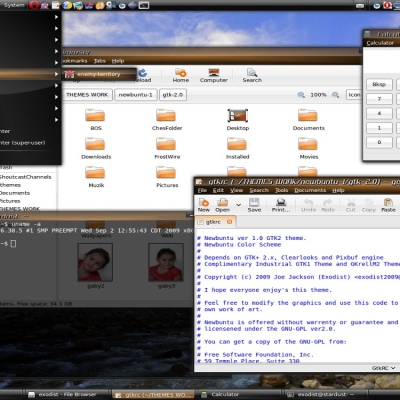The width and height of the screenshot is (400, 400).
Task: Launch Opera from the icon beside System menu
Action: [34, 5]
